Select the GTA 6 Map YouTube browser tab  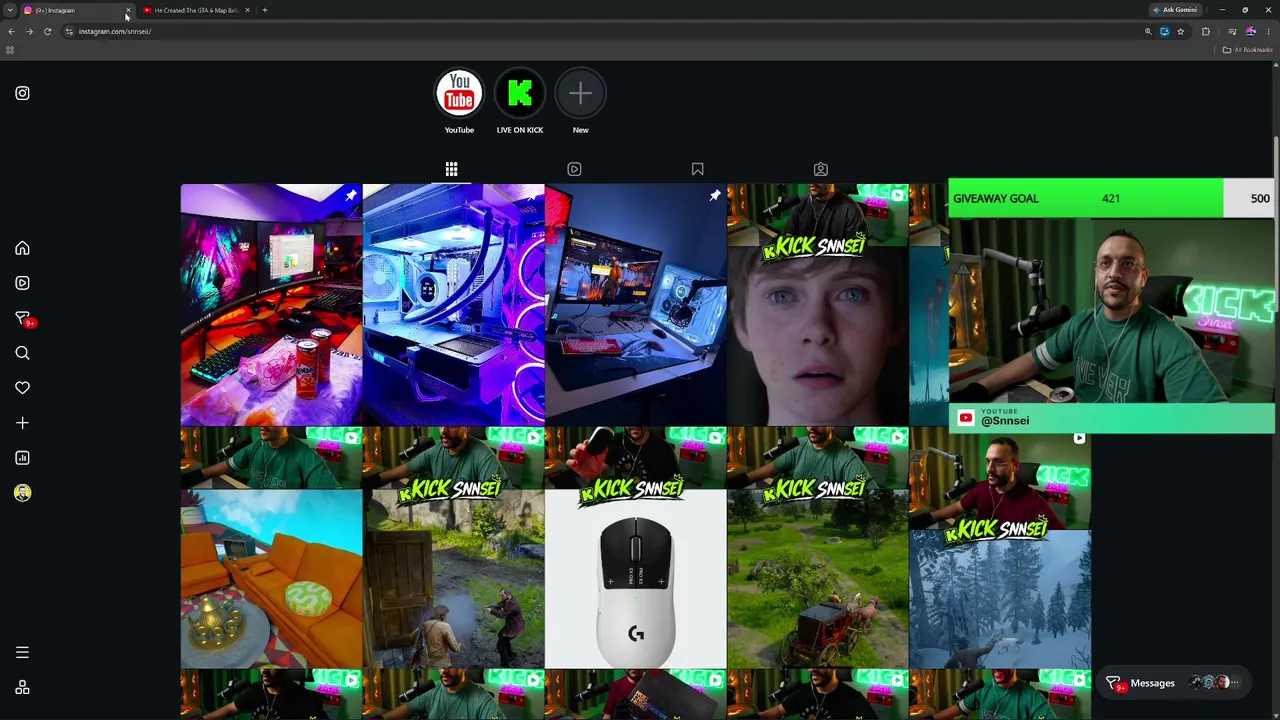tap(194, 10)
